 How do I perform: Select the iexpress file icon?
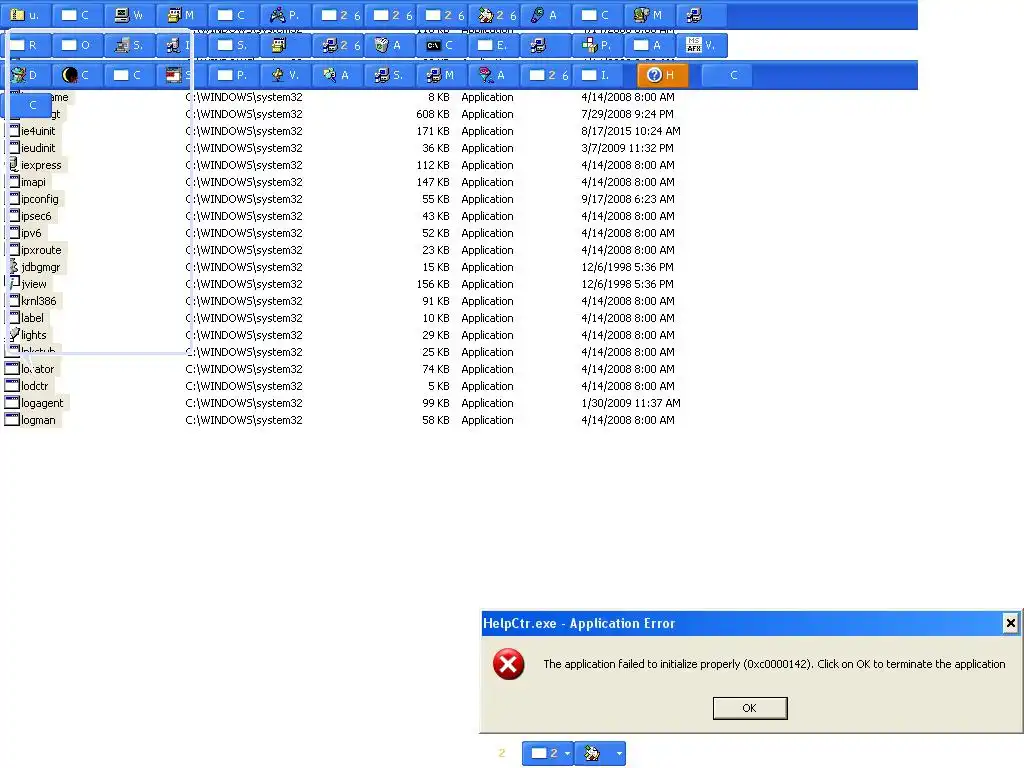coord(14,165)
